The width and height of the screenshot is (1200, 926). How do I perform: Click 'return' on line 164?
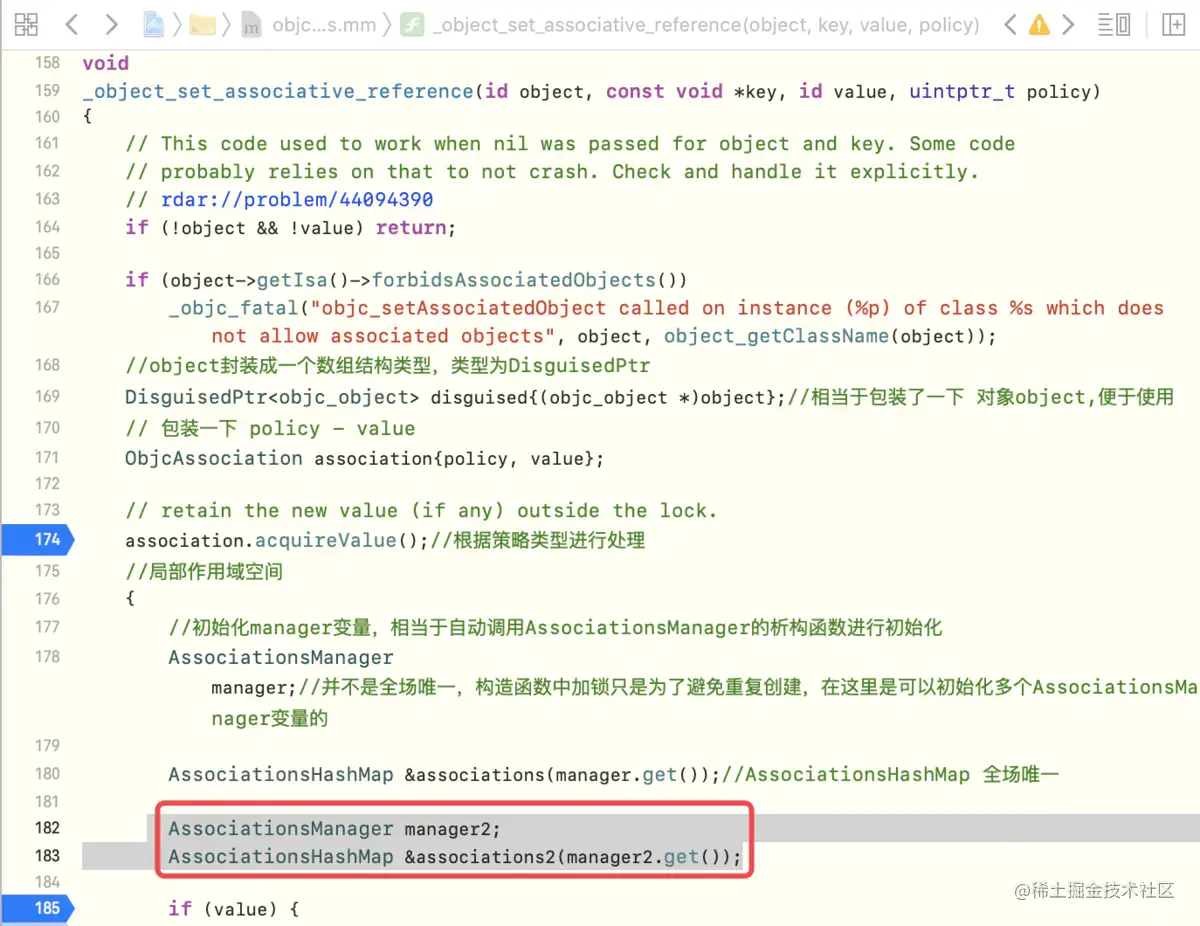tap(410, 227)
